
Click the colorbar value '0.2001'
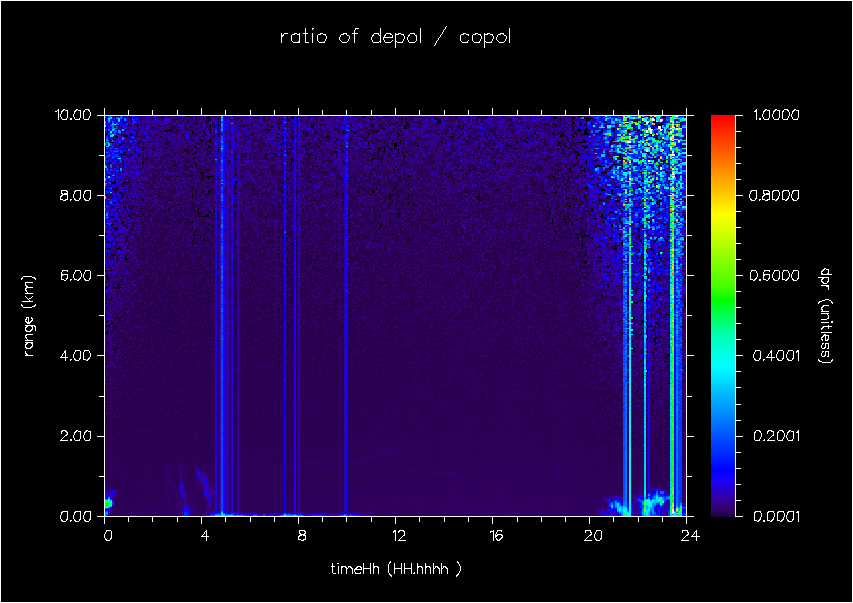coord(776,436)
